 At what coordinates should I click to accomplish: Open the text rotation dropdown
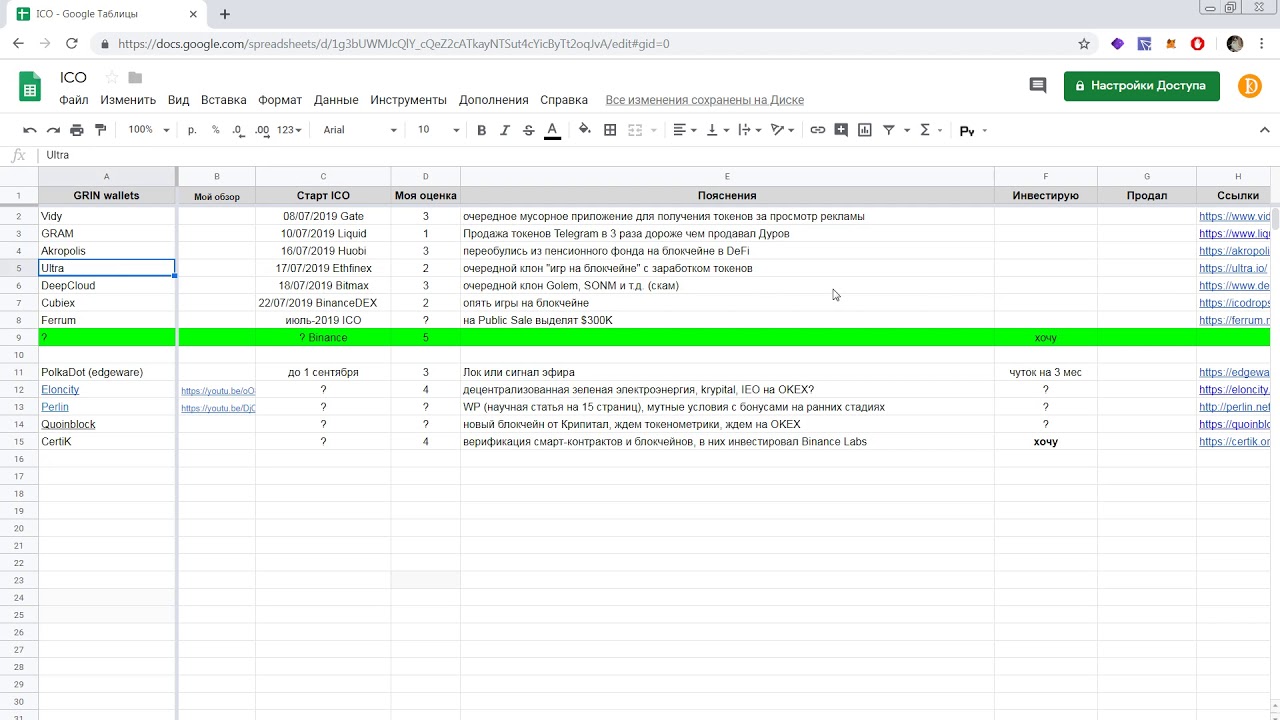click(x=782, y=130)
